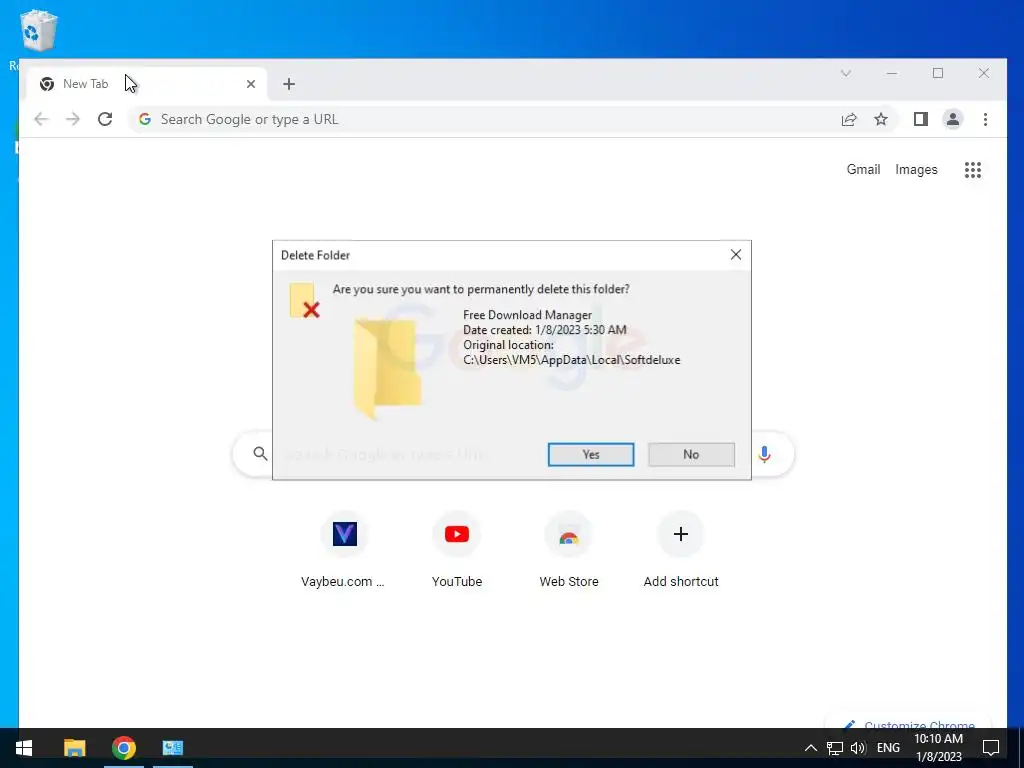Close the New Tab tab

251,84
